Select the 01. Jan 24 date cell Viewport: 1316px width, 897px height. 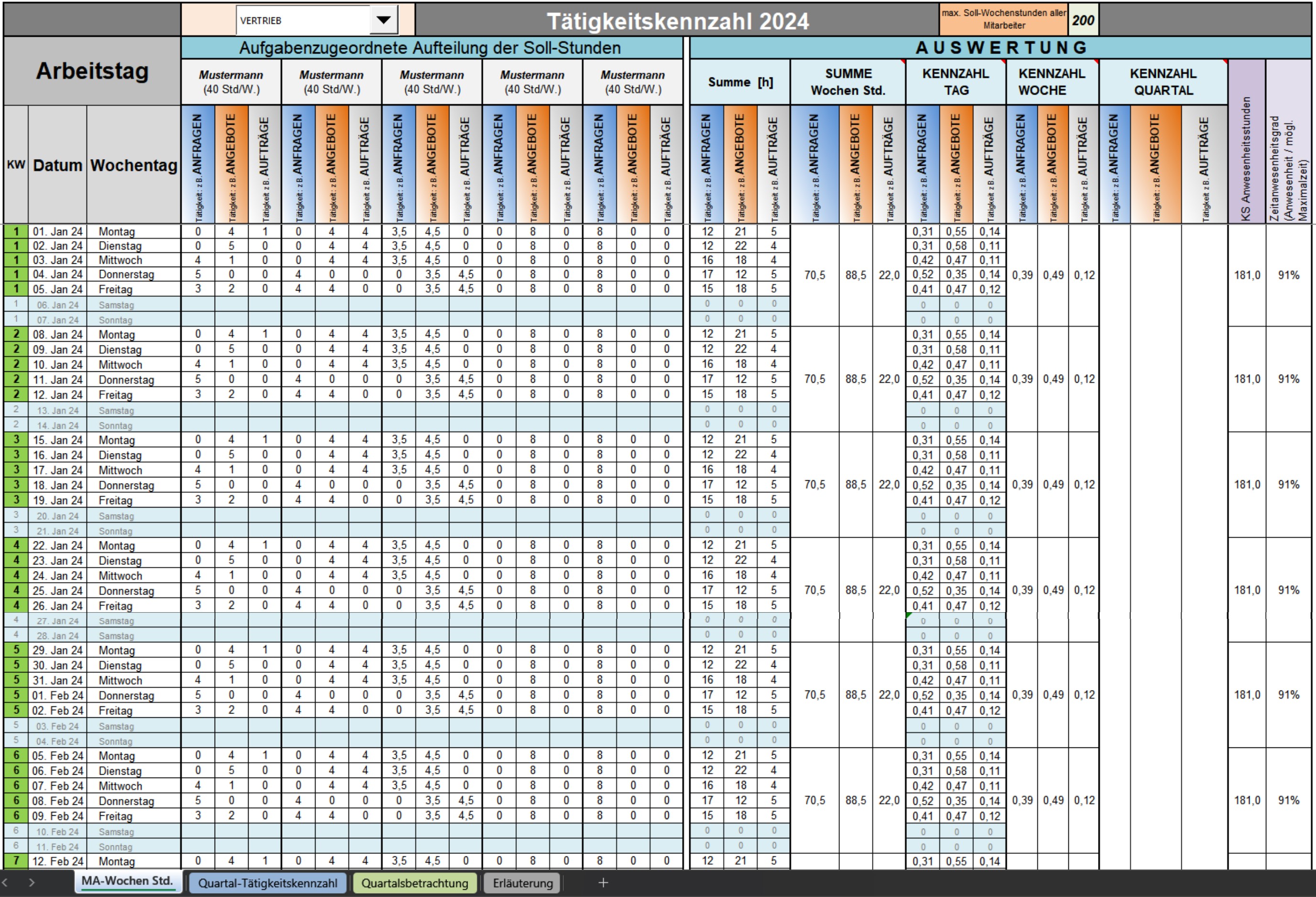tap(57, 231)
